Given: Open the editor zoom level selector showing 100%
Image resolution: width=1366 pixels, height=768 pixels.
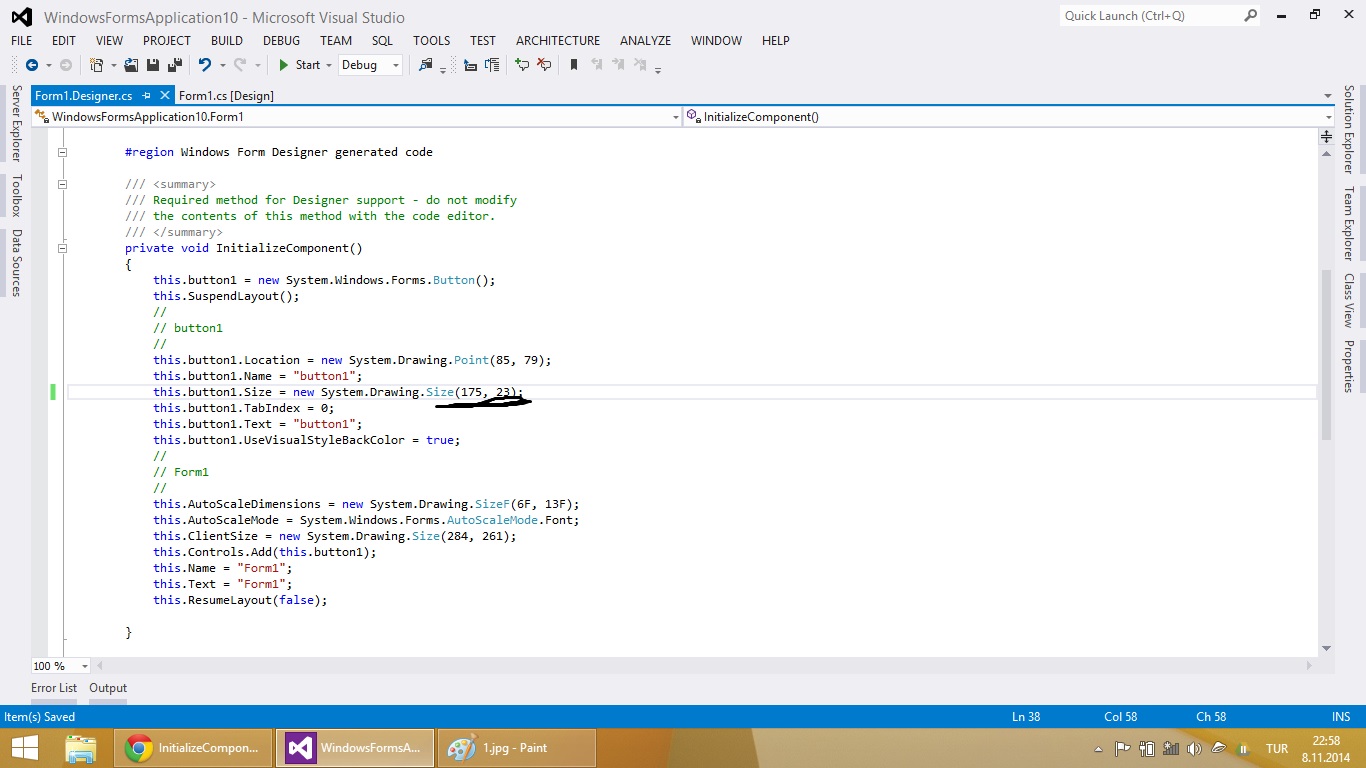Looking at the screenshot, I should [58, 666].
